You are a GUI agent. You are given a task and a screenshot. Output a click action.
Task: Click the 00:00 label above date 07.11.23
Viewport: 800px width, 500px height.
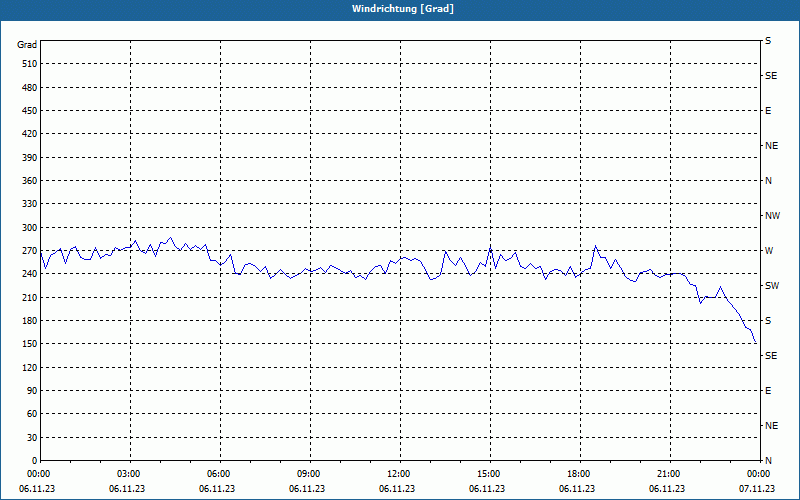[759, 474]
